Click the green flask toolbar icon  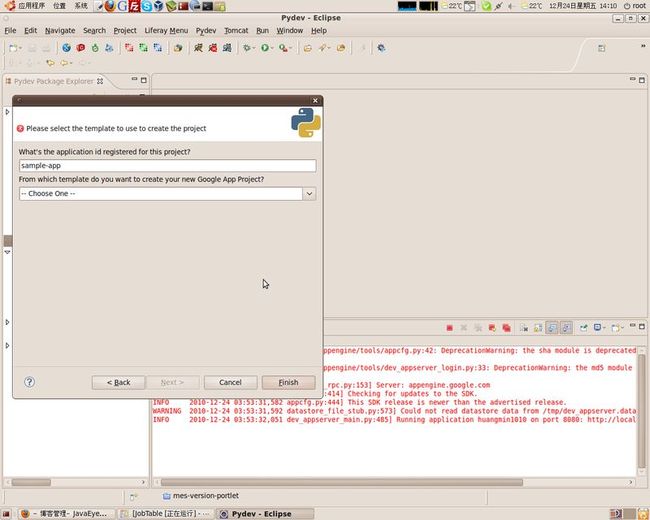tap(95, 48)
